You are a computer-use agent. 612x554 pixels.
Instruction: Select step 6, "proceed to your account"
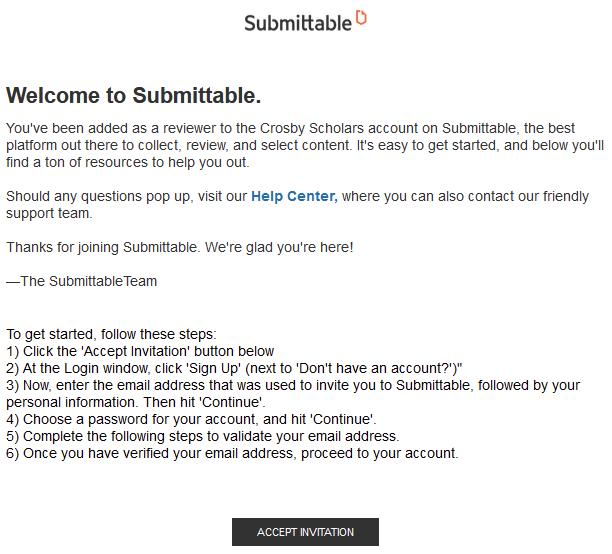tap(232, 453)
